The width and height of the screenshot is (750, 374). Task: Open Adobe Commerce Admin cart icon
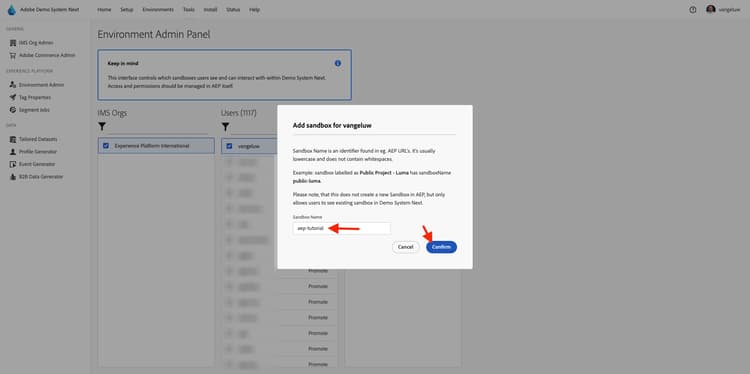[13, 55]
